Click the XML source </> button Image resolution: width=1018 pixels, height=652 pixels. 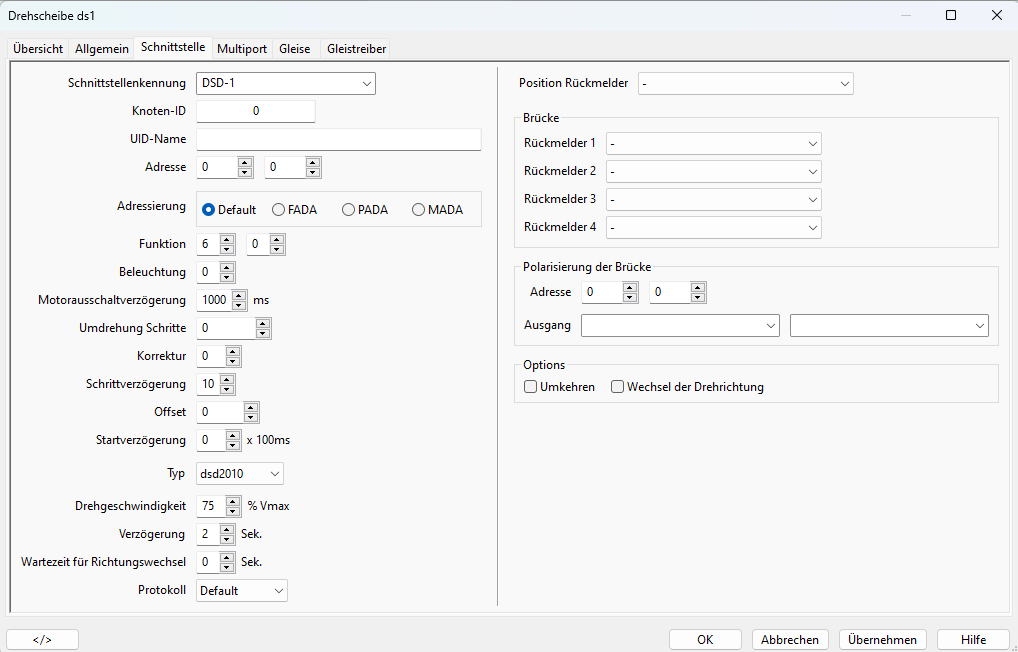(x=42, y=640)
